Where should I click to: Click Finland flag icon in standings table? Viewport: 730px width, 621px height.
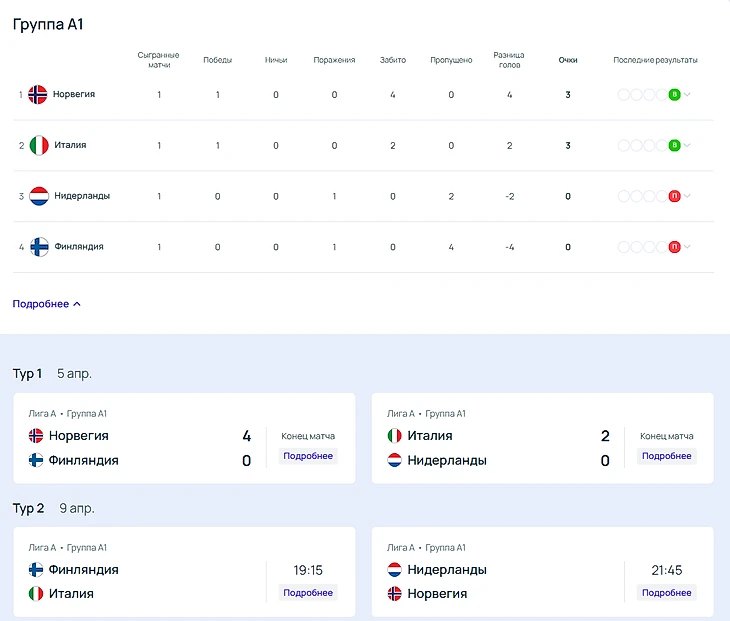[39, 247]
